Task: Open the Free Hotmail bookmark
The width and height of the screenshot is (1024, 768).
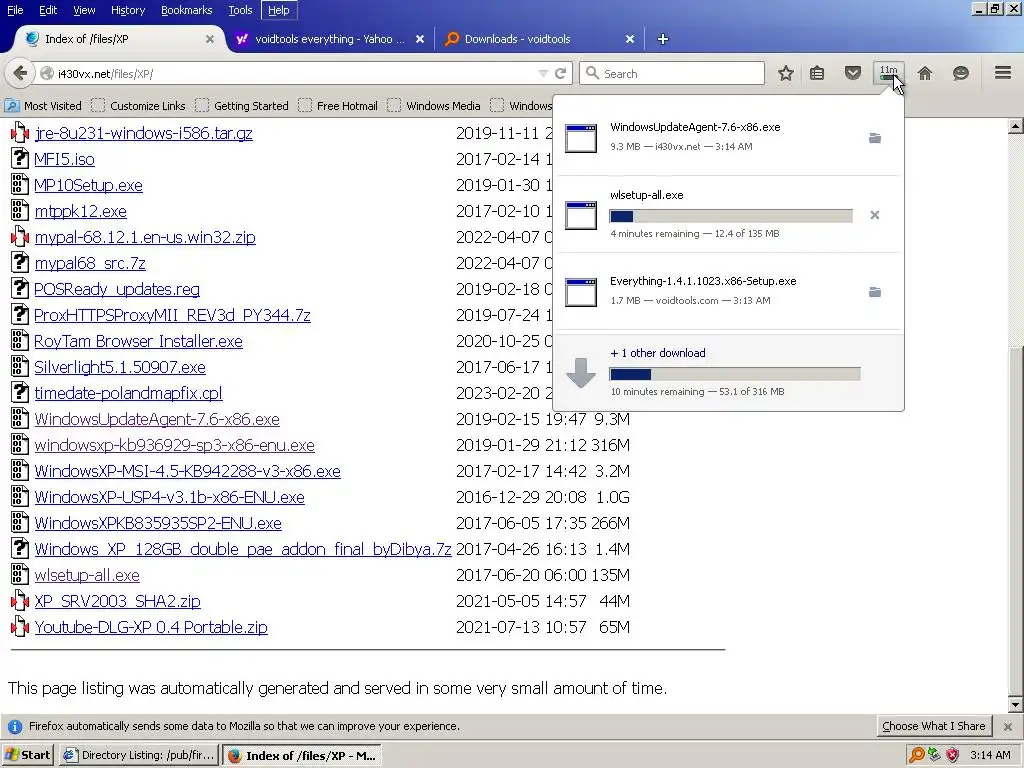Action: click(338, 105)
